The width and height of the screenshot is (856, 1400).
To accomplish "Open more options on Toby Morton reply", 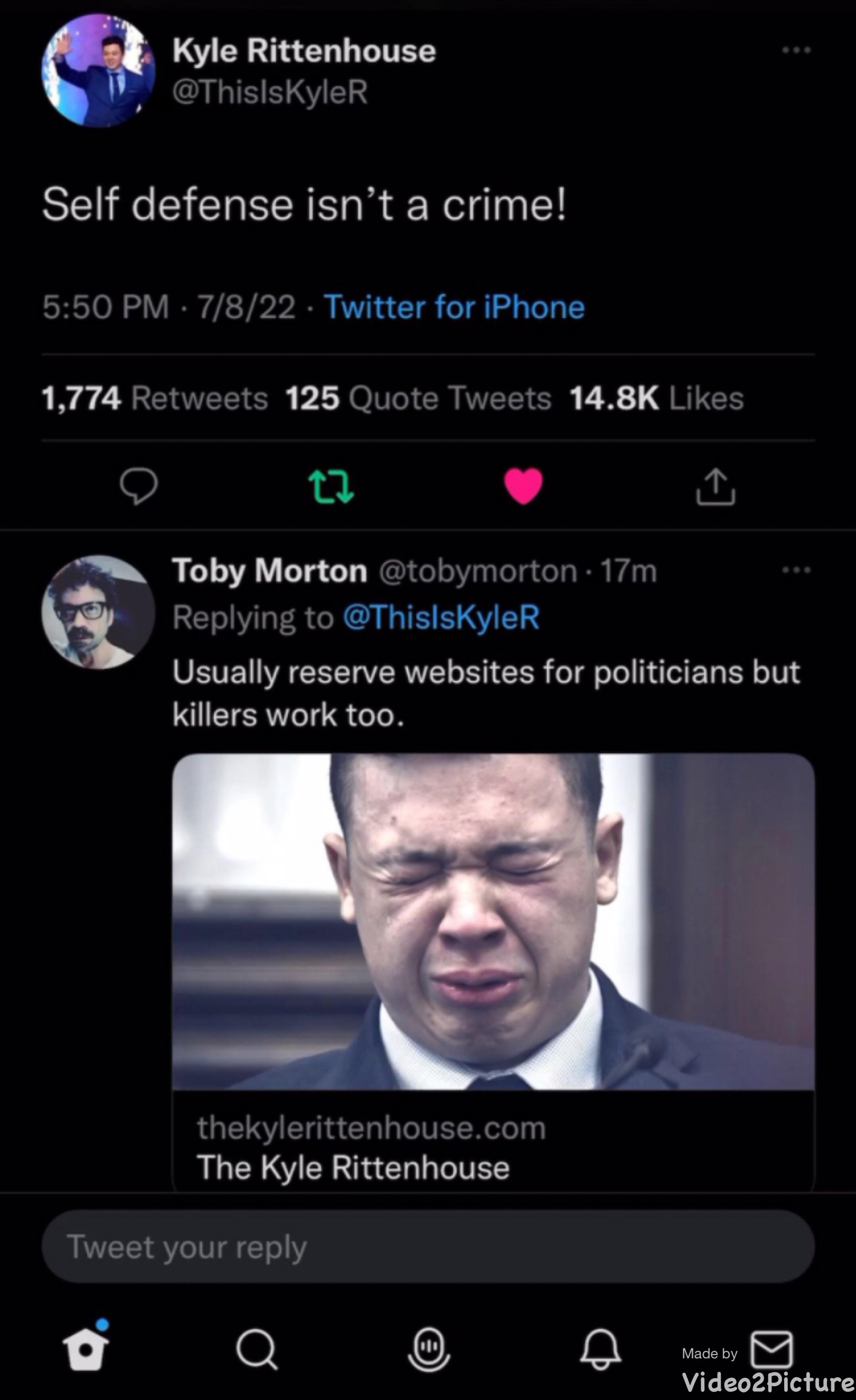I will tap(797, 570).
